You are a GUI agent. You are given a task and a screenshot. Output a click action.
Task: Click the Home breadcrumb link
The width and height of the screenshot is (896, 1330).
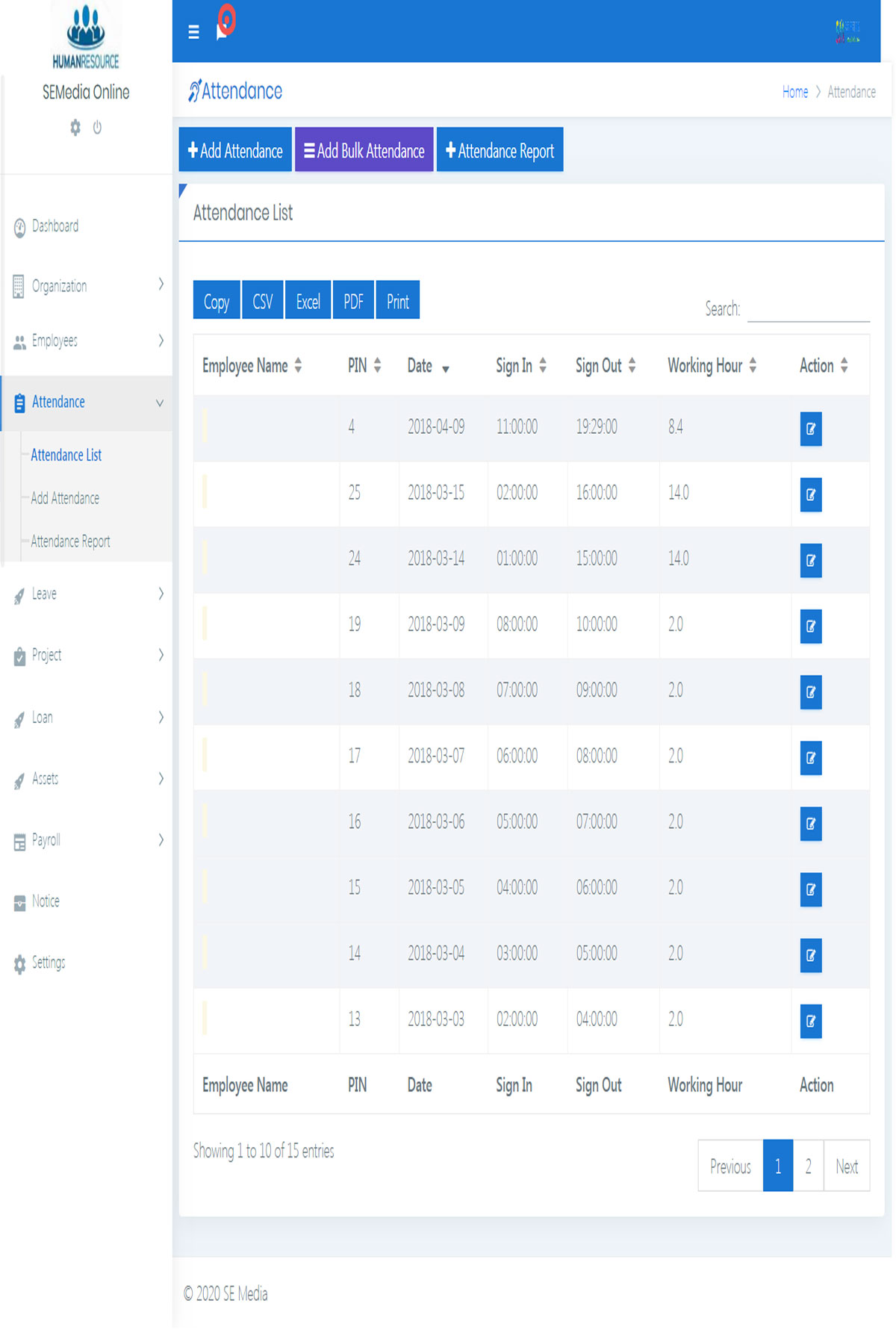click(x=795, y=92)
